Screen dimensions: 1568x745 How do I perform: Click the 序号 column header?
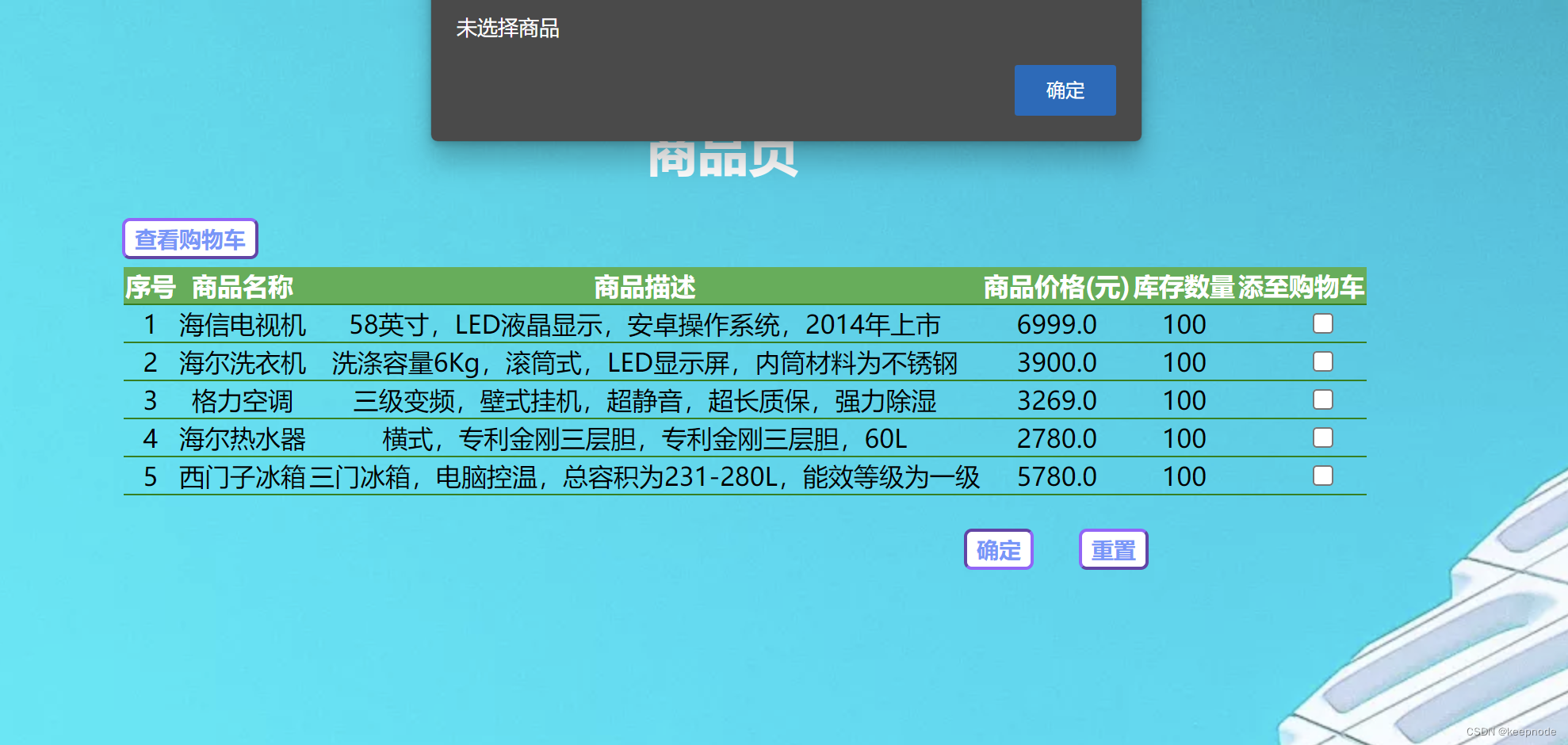click(150, 287)
